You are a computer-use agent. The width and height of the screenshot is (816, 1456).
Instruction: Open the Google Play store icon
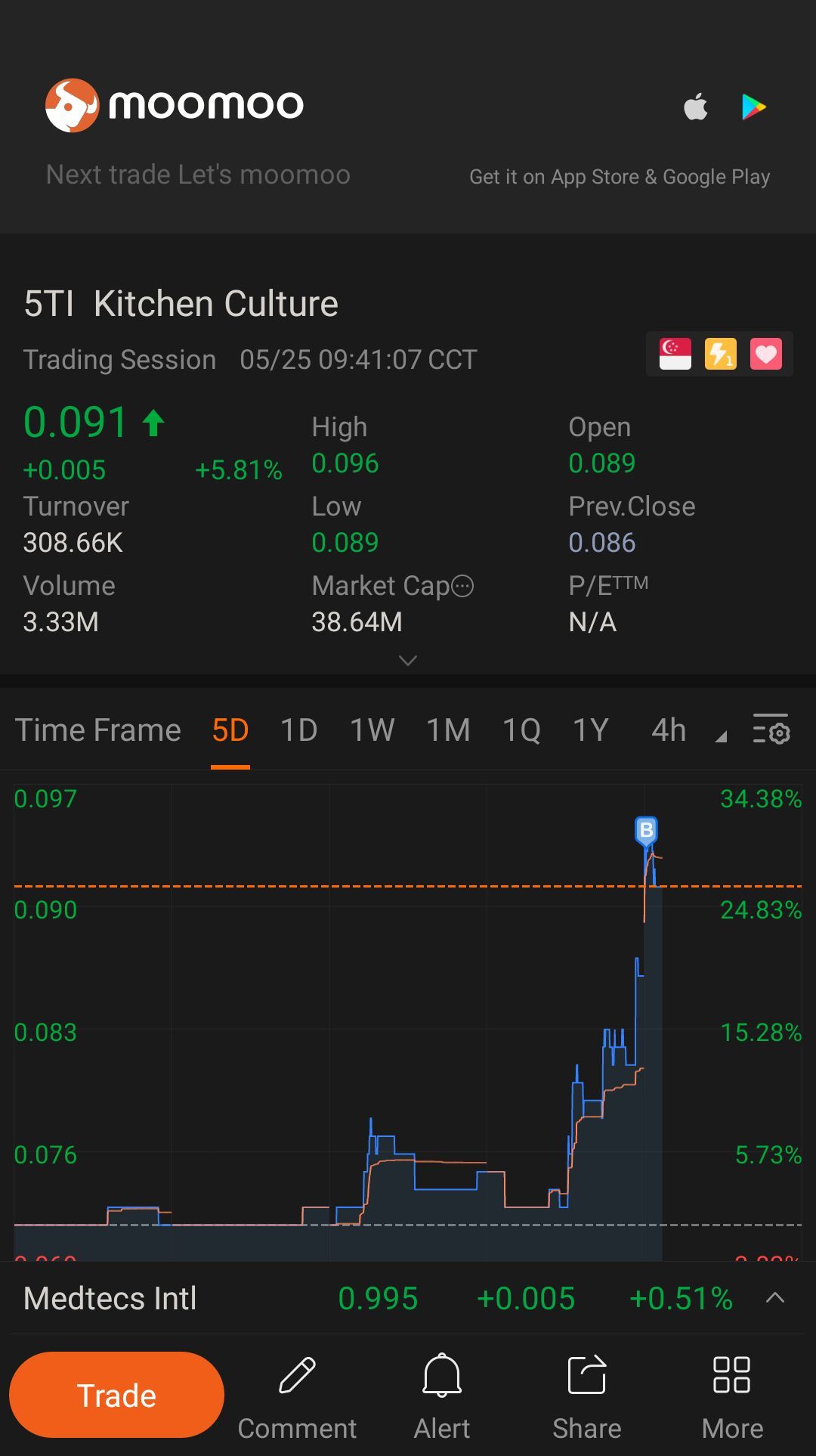(753, 107)
